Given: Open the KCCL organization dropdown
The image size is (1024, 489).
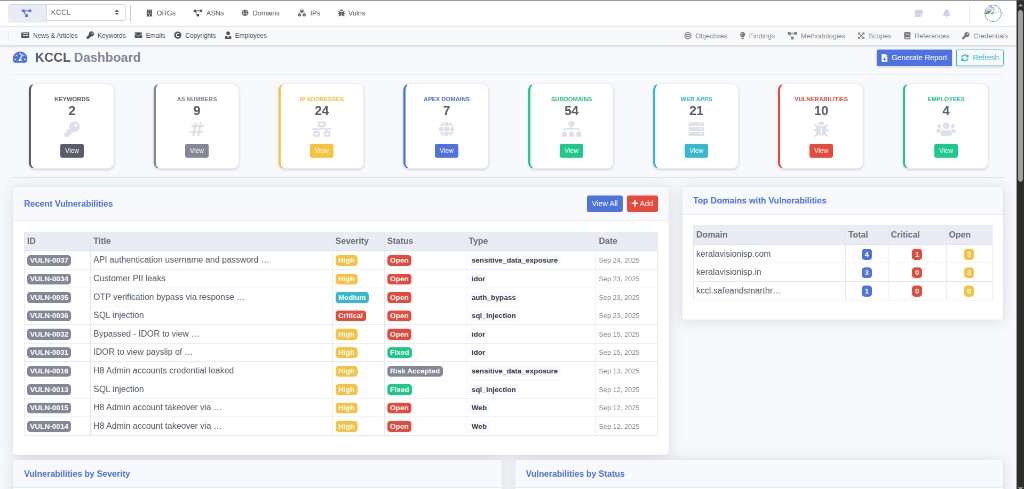Looking at the screenshot, I should pyautogui.click(x=86, y=13).
